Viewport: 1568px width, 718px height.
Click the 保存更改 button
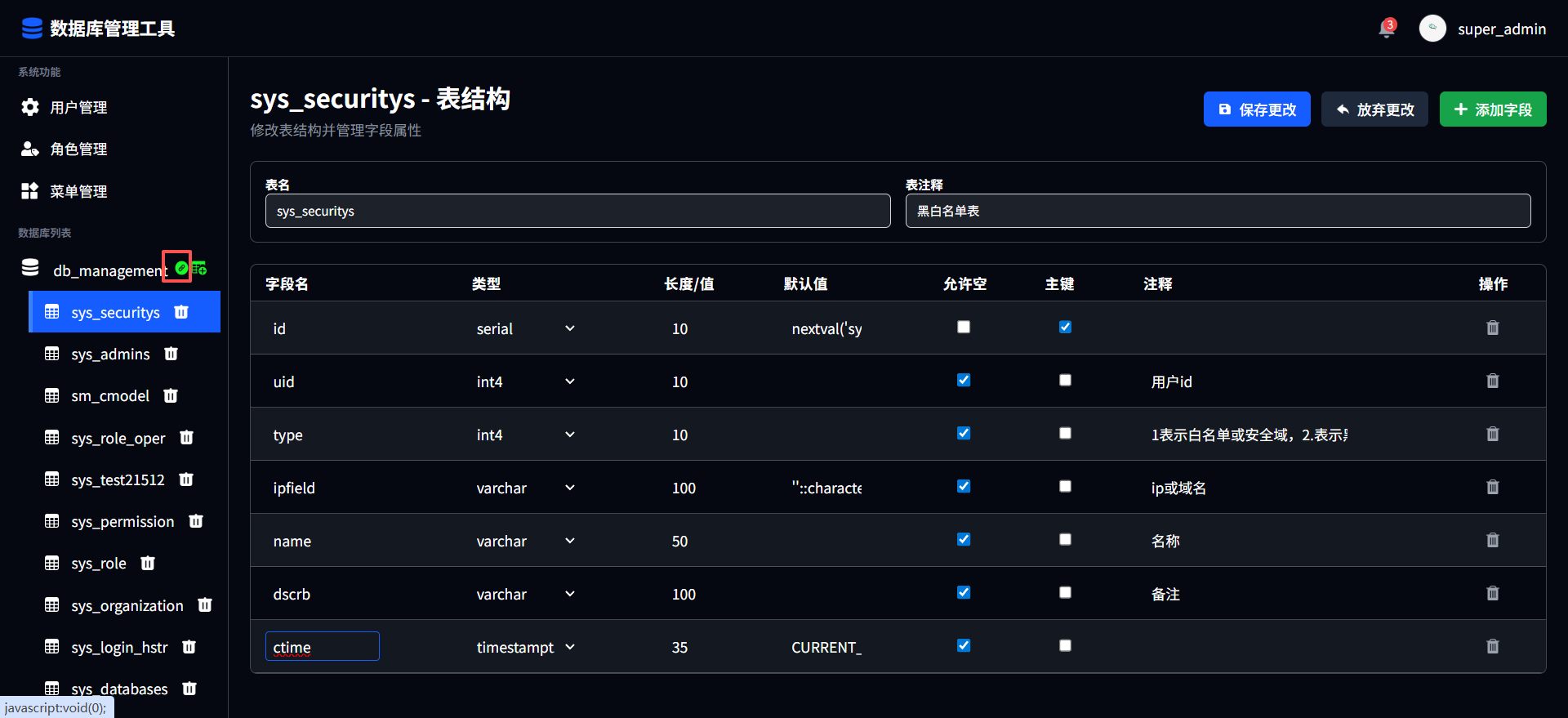click(x=1256, y=109)
